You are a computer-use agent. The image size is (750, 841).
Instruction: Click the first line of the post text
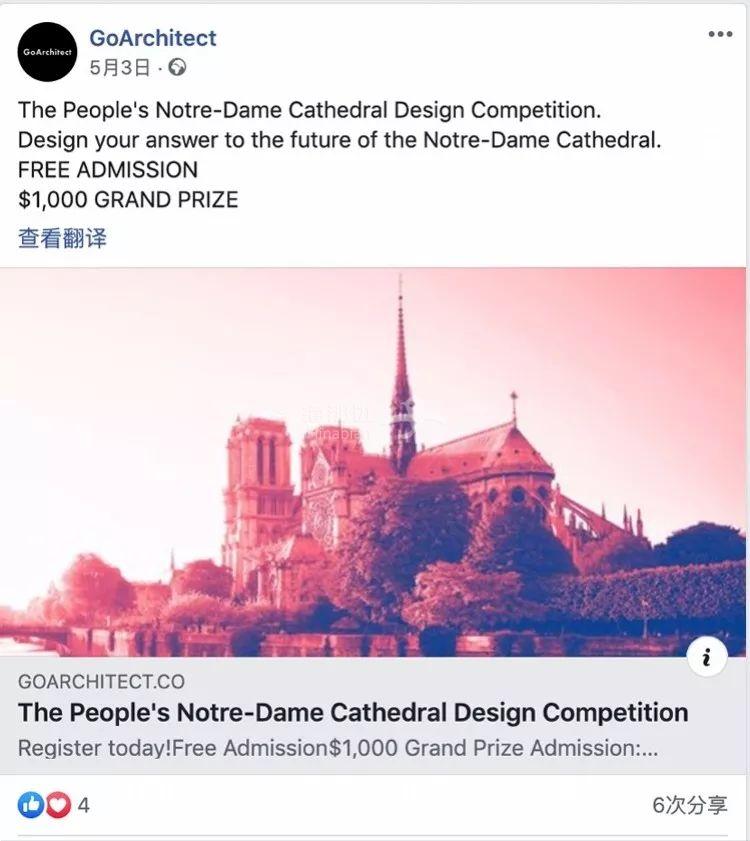(x=310, y=110)
